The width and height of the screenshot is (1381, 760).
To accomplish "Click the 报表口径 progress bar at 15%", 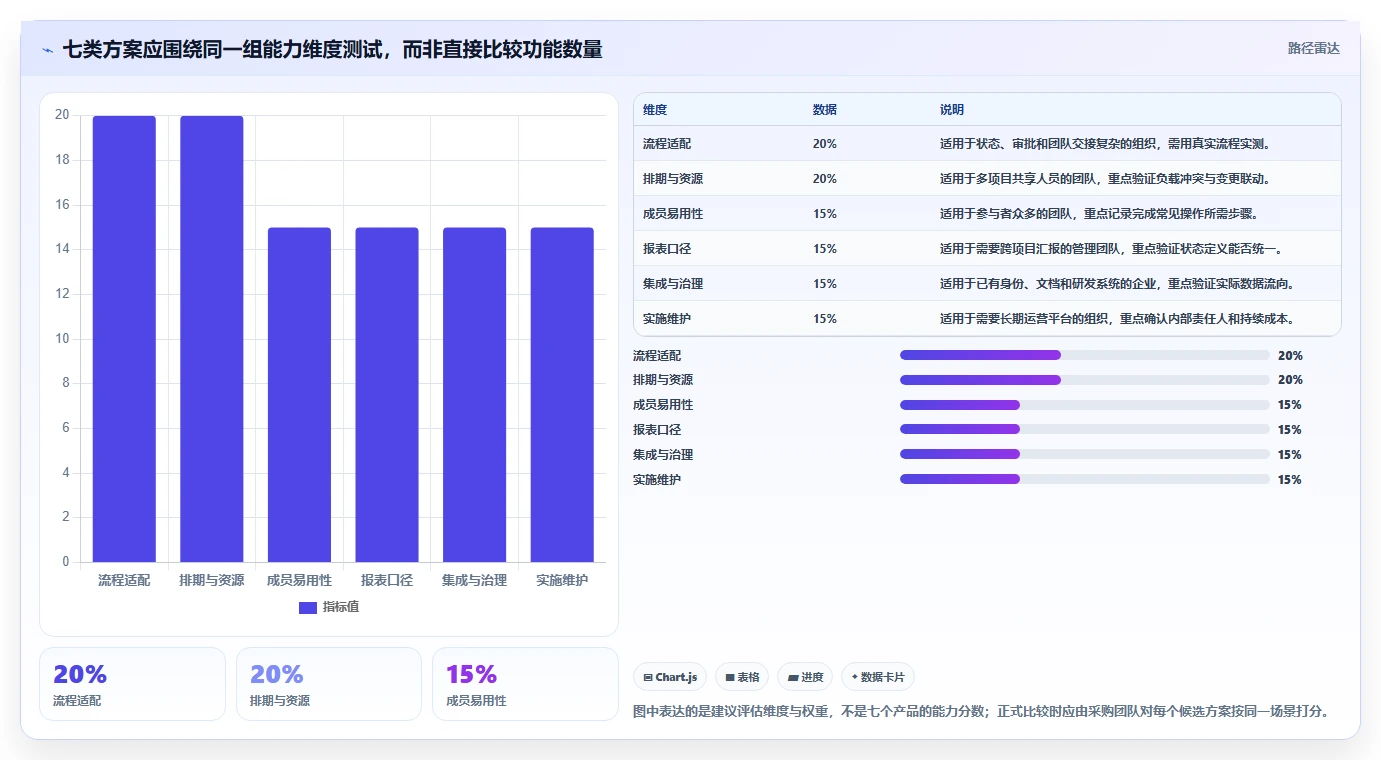I will (1085, 430).
